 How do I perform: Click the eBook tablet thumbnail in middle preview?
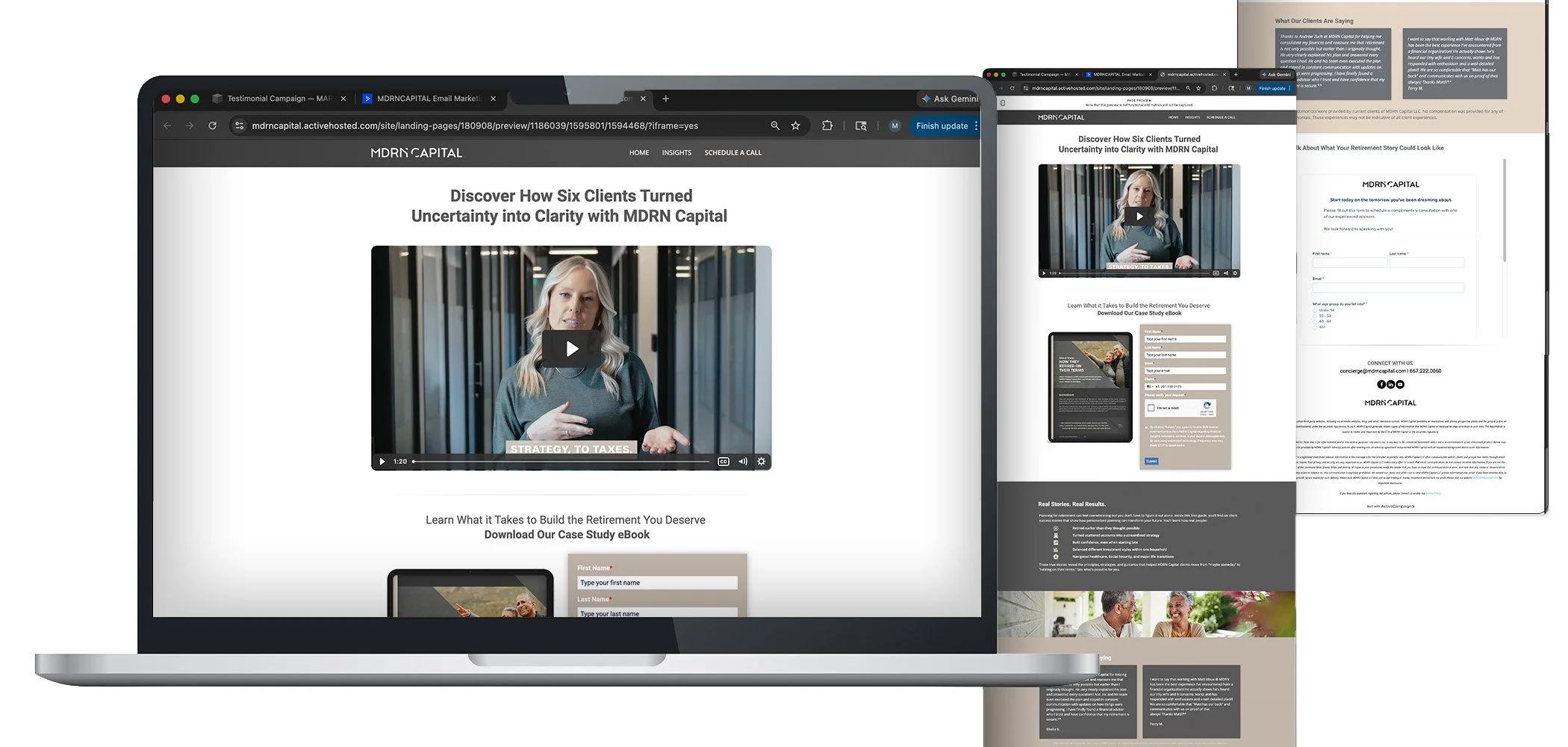[x=1090, y=387]
